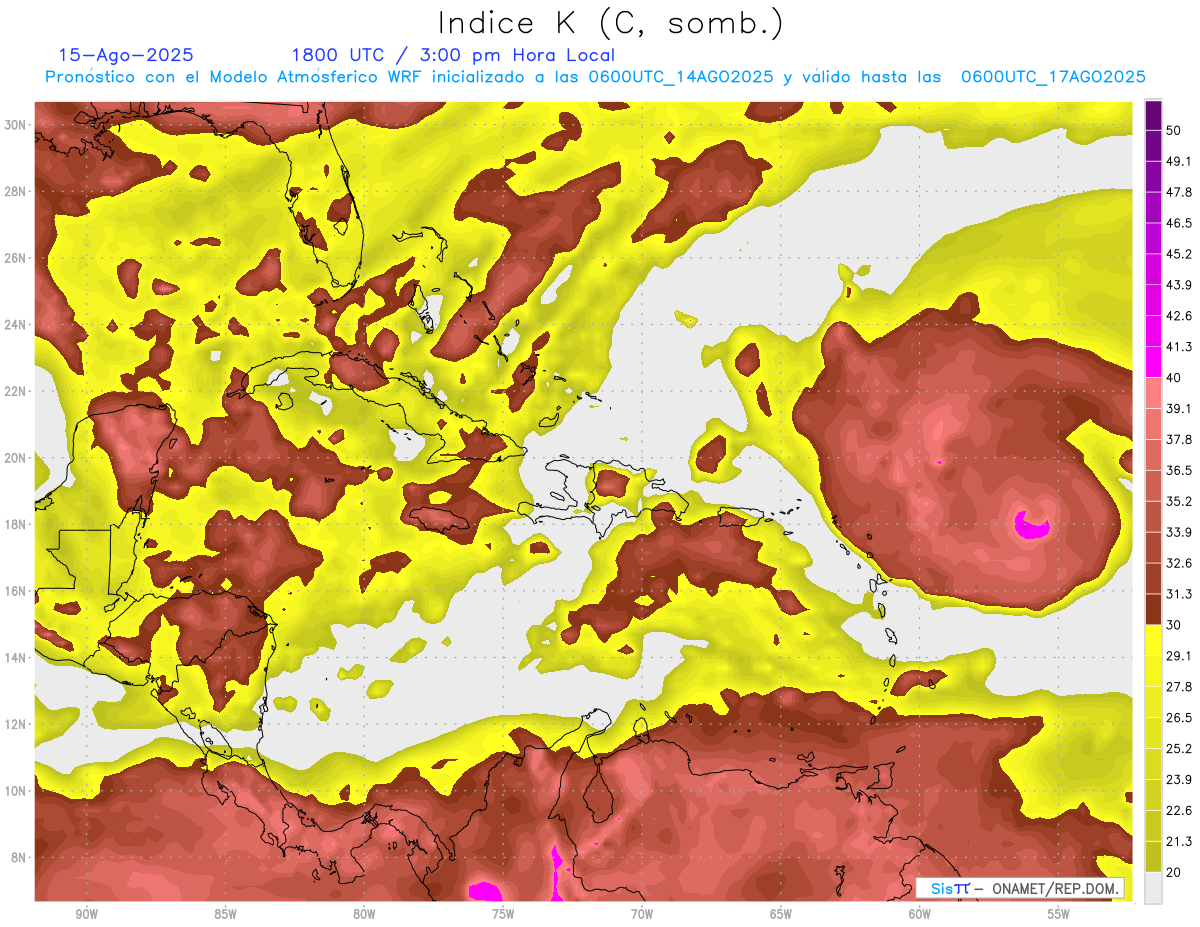Viewport: 1200px width, 927px height.
Task: Click the valid-until time '0600UTC_17AGO2025'
Action: point(1053,77)
